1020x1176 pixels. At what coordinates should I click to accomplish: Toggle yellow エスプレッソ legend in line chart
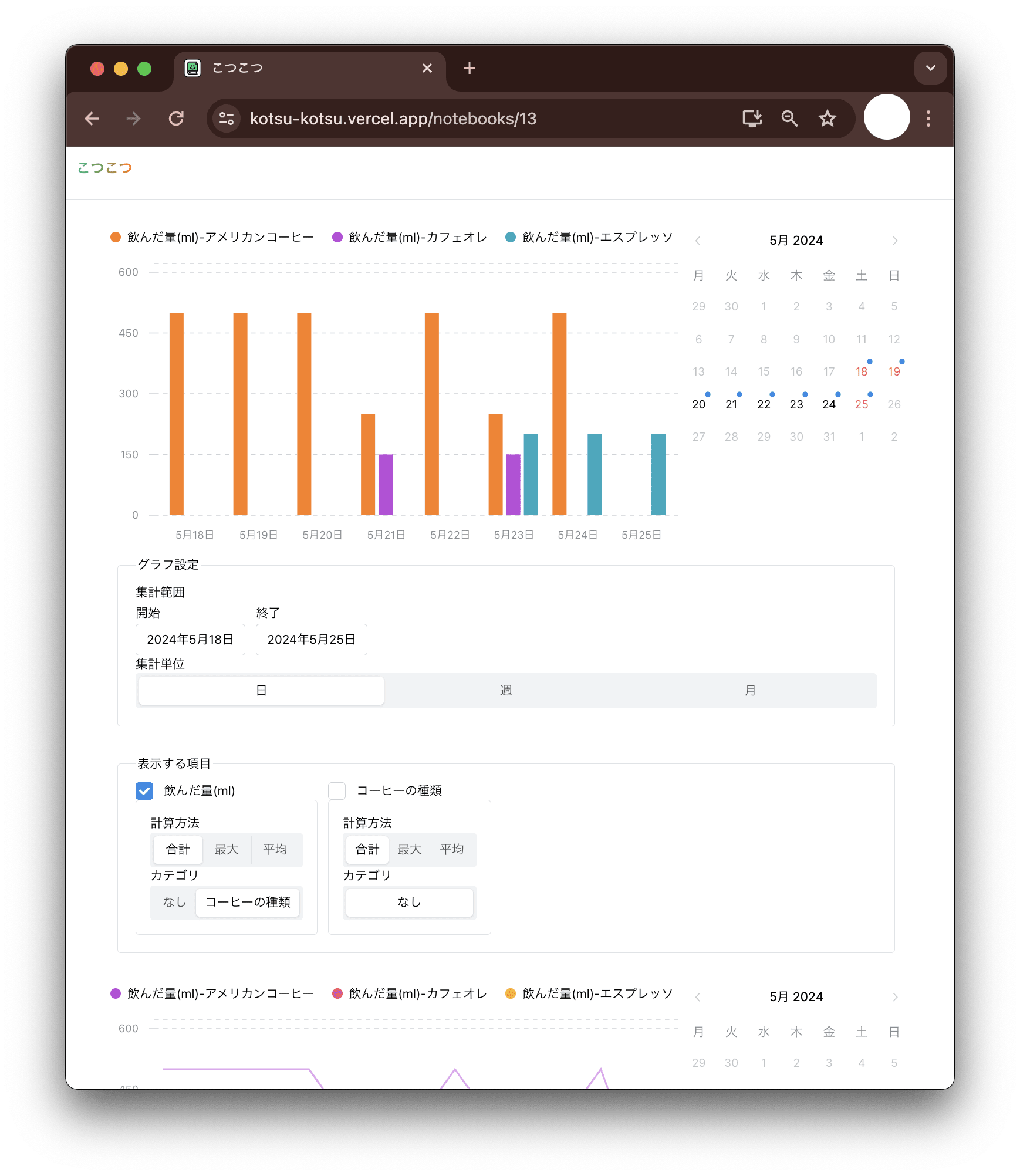coord(589,993)
